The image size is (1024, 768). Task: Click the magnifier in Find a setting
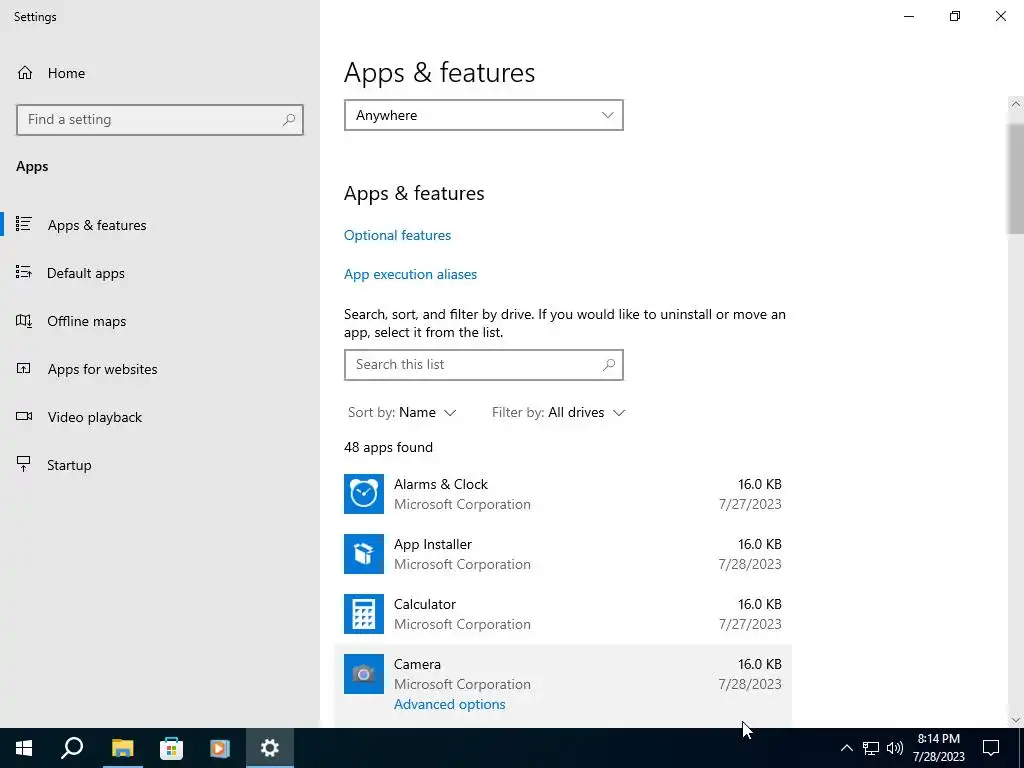pos(289,120)
